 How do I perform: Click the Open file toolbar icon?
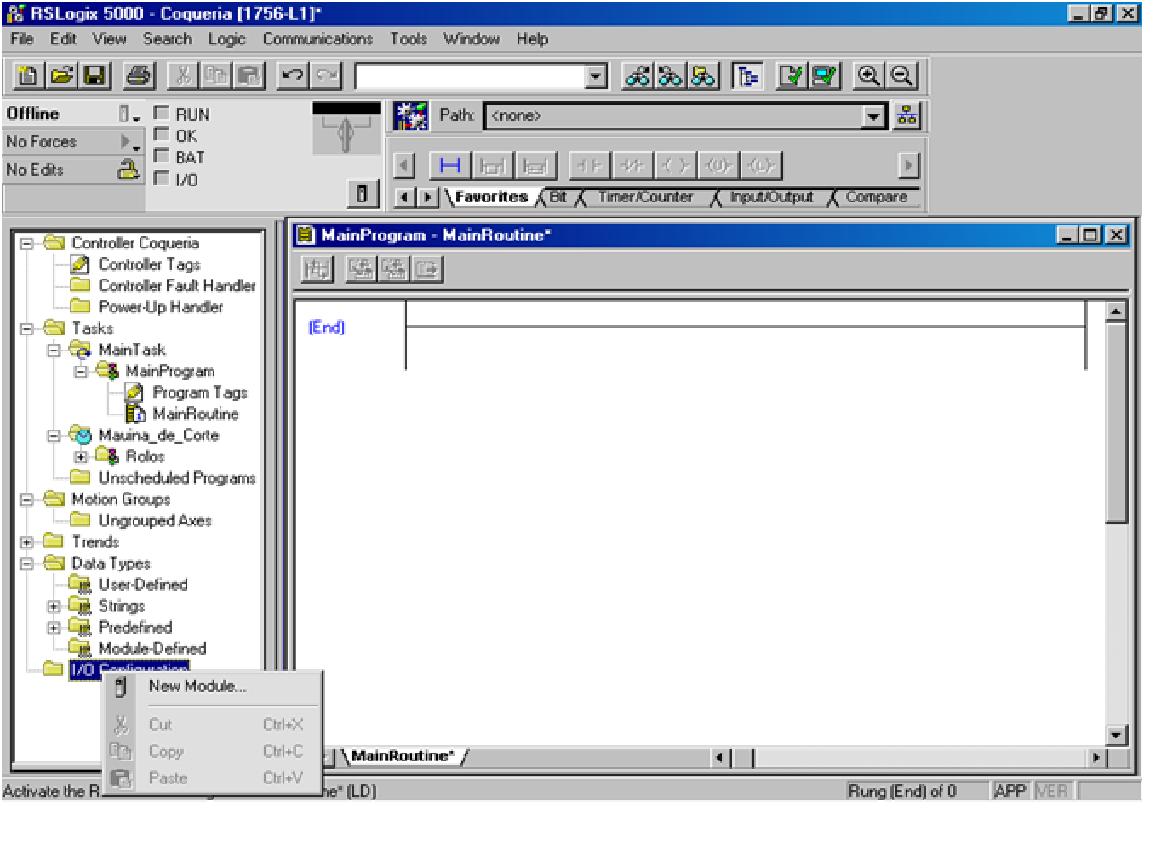pyautogui.click(x=61, y=75)
